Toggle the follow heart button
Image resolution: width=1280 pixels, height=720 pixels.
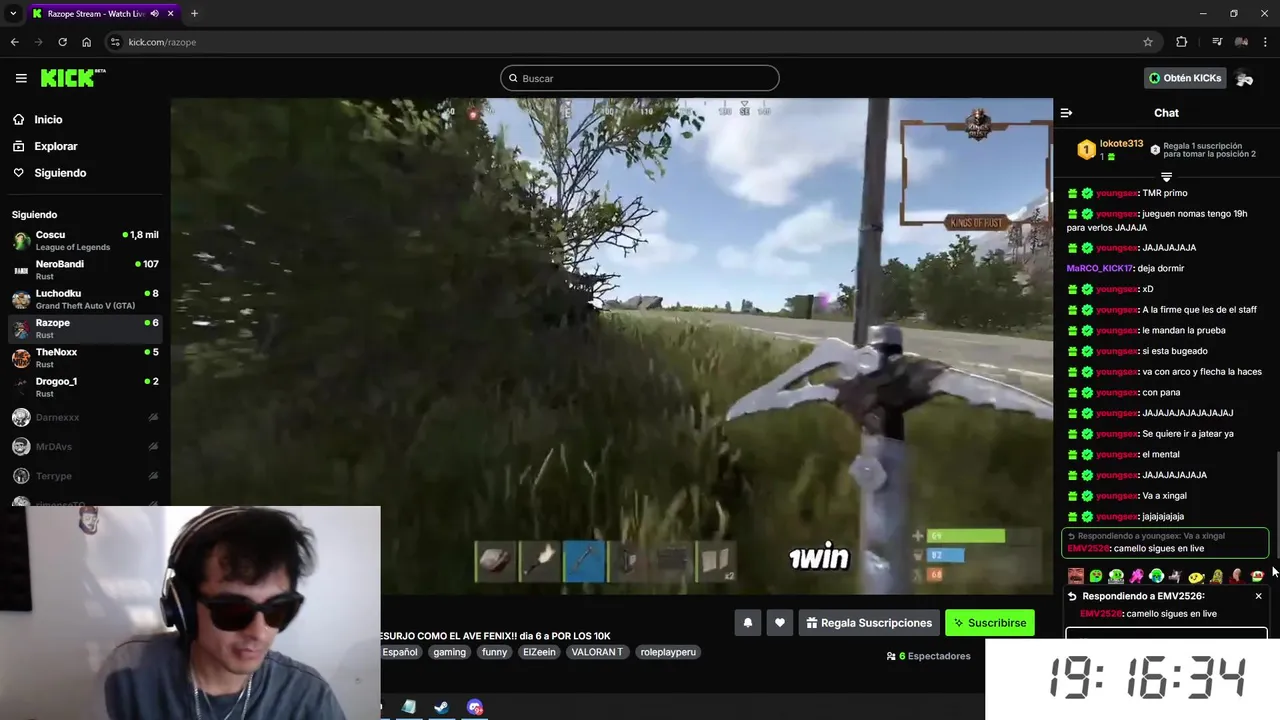coord(779,623)
